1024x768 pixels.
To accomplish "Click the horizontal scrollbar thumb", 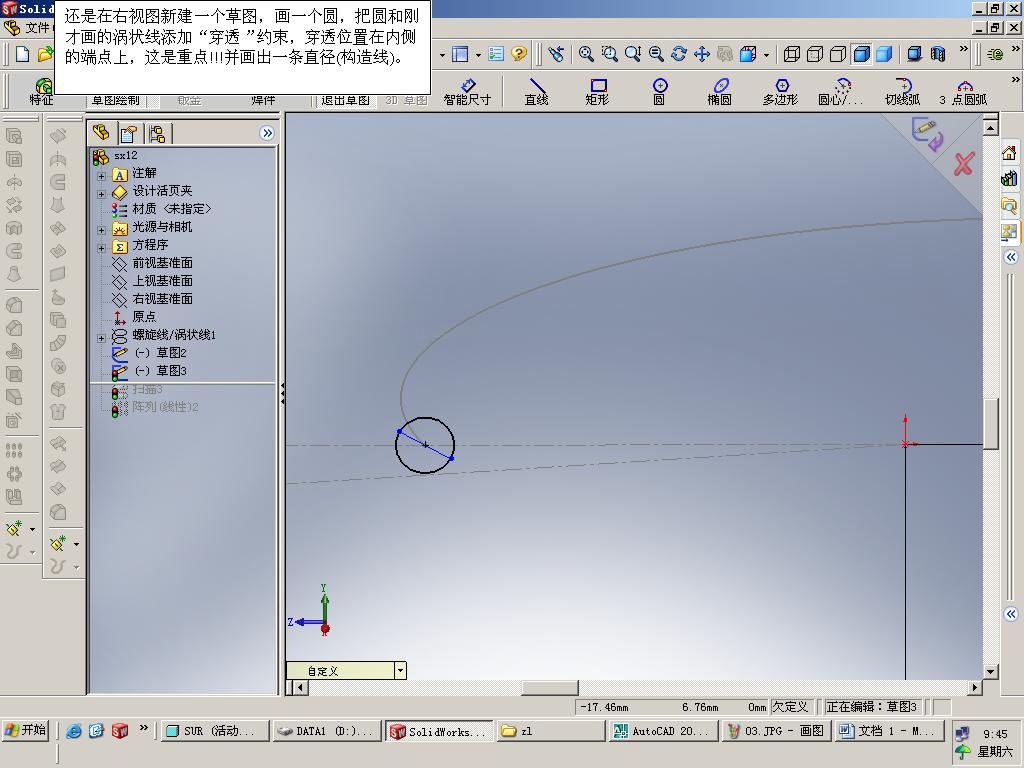I will (549, 687).
